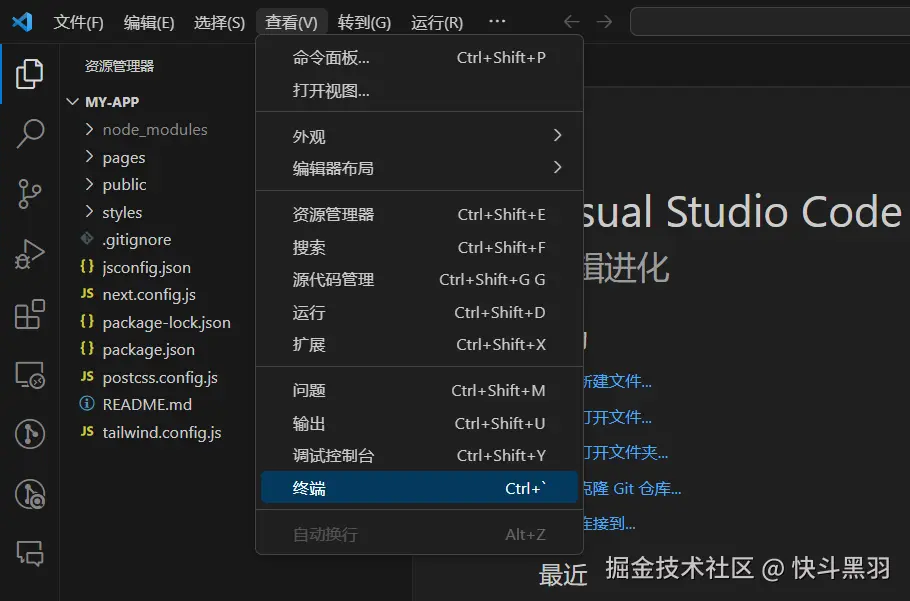Choose 扩展 menu entry
Viewport: 910px width, 601px height.
tap(419, 345)
